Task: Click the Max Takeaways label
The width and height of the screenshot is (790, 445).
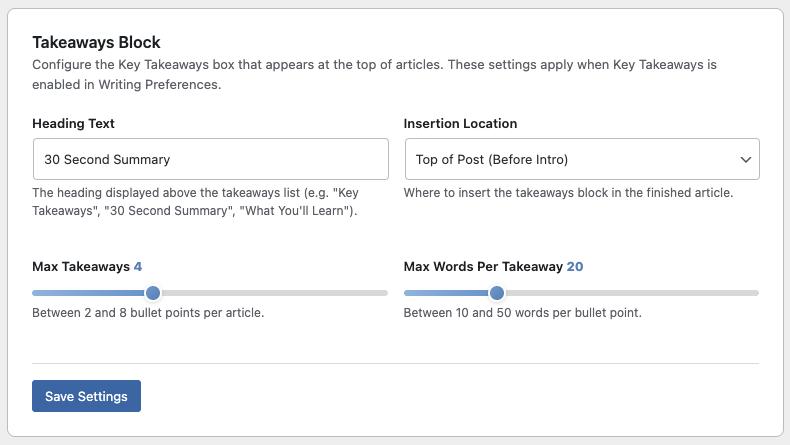Action: pos(81,267)
